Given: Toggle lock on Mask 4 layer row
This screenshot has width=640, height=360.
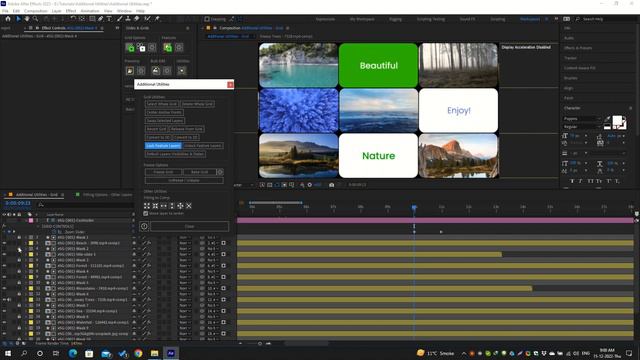Looking at the screenshot, I should 19,271.
